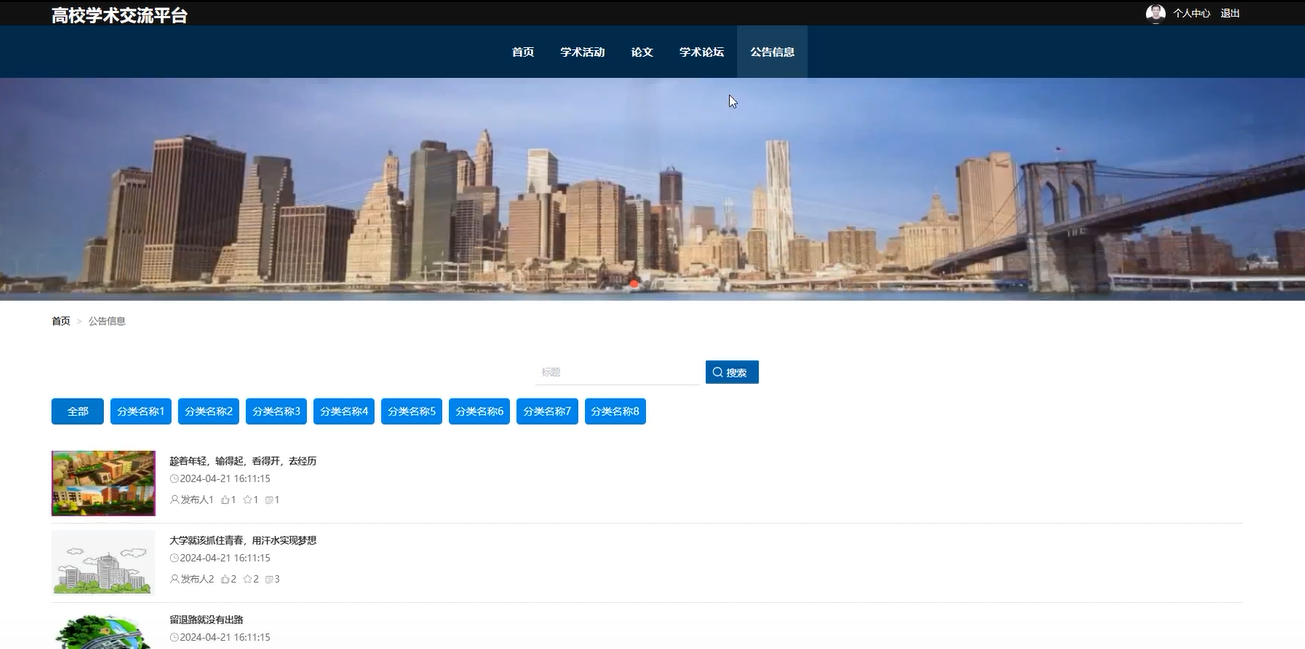Open the sketched city thumbnail of second post

click(x=103, y=562)
